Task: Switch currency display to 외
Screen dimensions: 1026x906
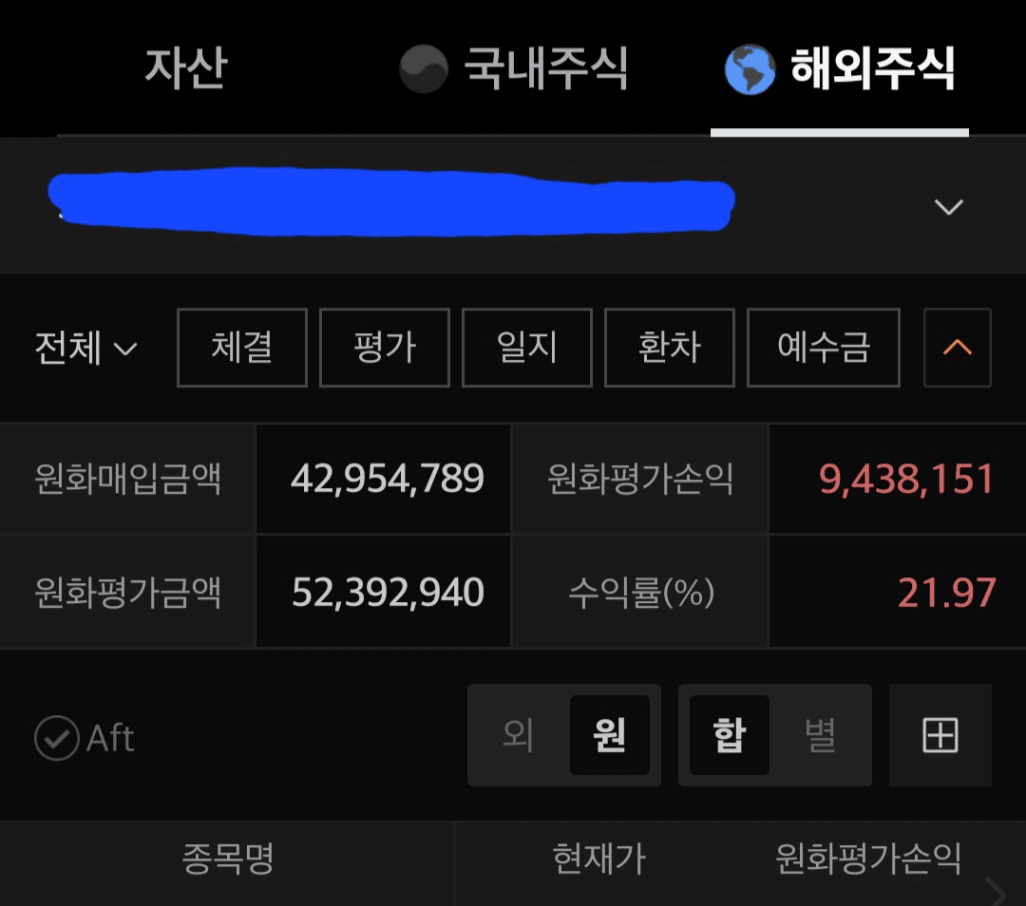Action: pos(518,735)
